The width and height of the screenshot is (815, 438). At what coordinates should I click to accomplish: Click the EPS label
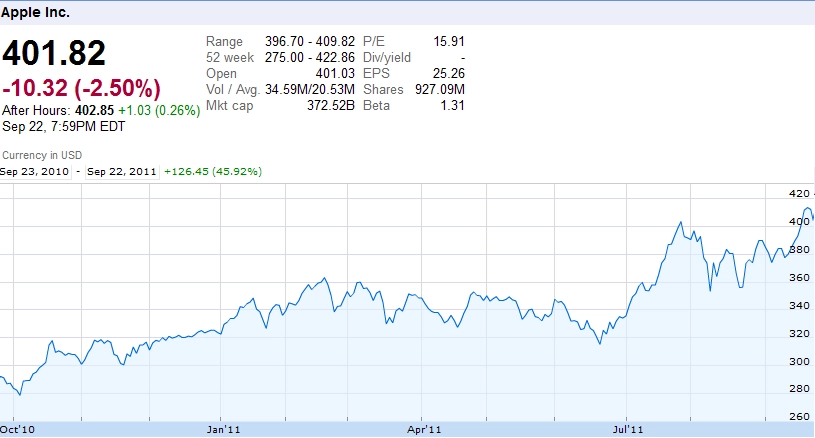click(x=376, y=73)
